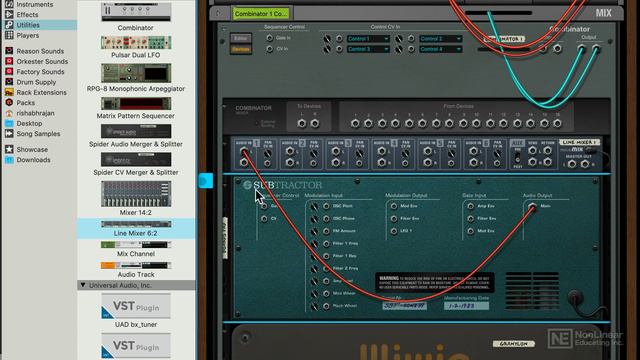
Task: Open Reason Sounds library icon
Action: point(9,51)
